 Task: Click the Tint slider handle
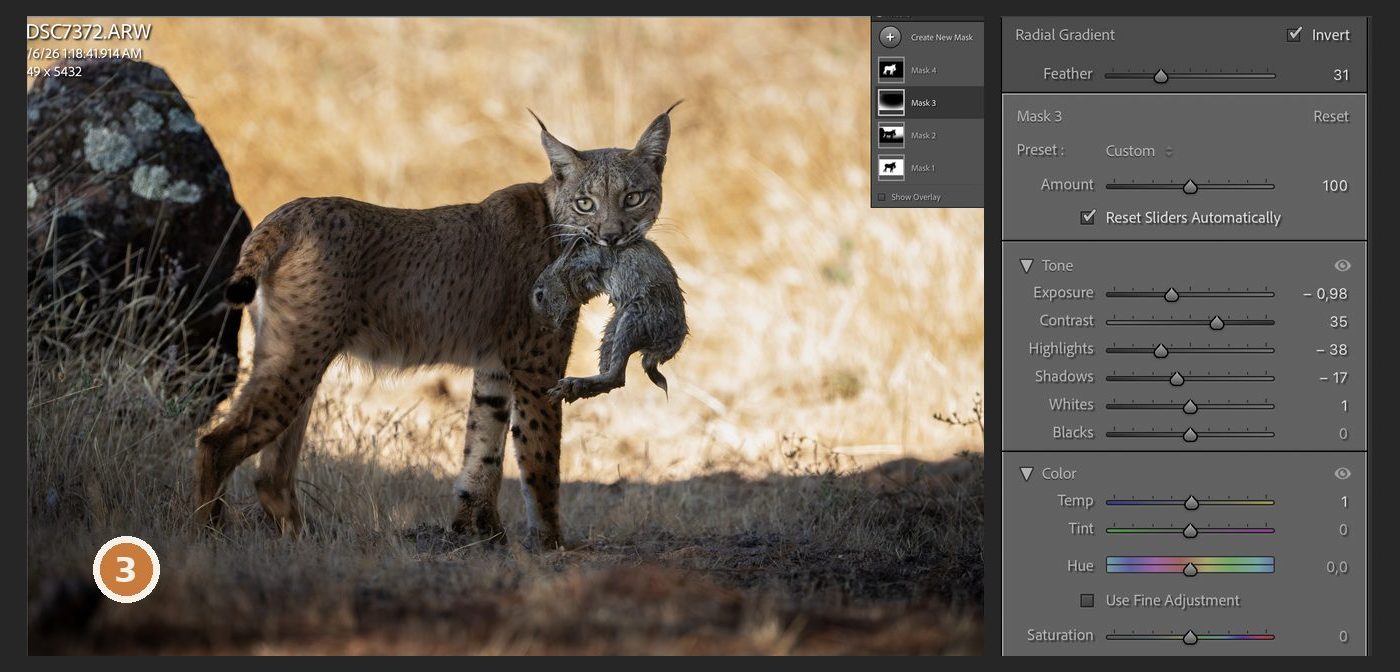tap(1190, 530)
